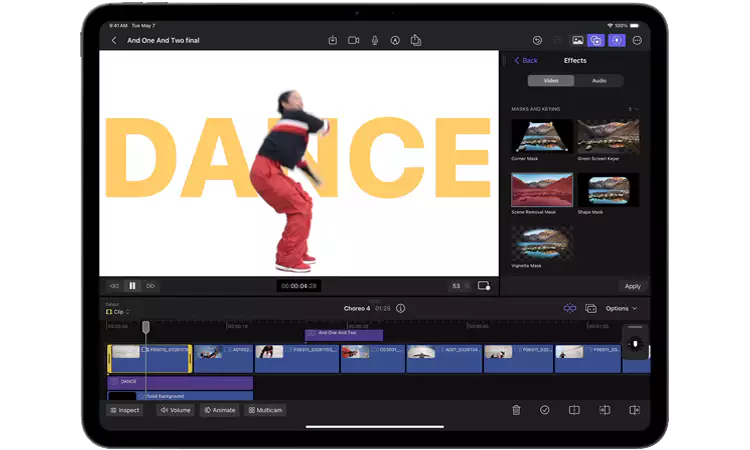Toggle the highlighted inspector icon beside the More button

(x=617, y=41)
